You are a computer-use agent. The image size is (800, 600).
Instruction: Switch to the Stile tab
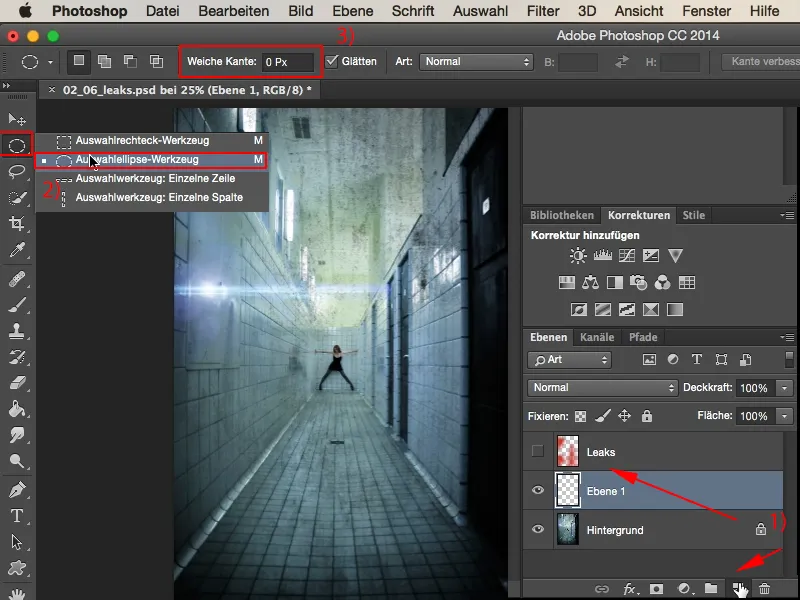pyautogui.click(x=694, y=215)
